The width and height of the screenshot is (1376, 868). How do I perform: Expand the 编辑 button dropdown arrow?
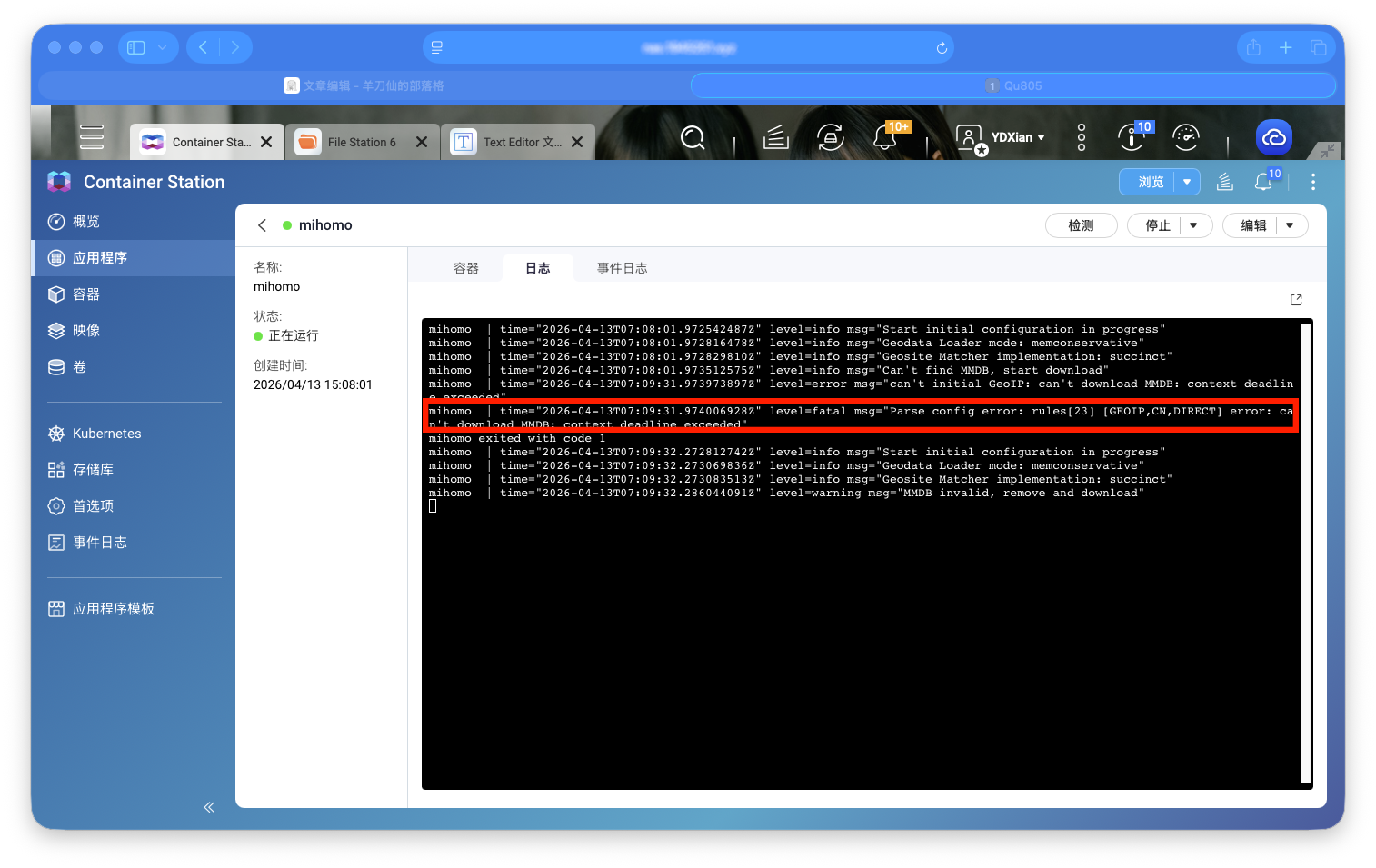pos(1290,225)
